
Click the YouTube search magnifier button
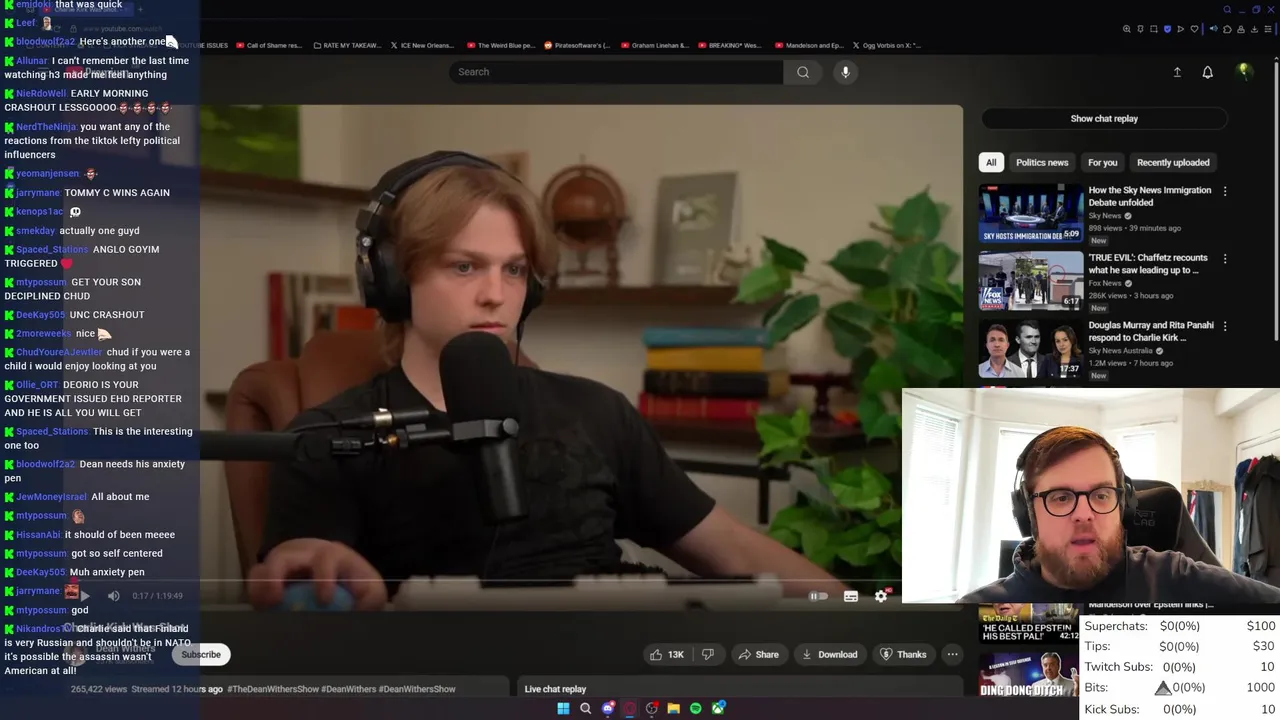(803, 72)
